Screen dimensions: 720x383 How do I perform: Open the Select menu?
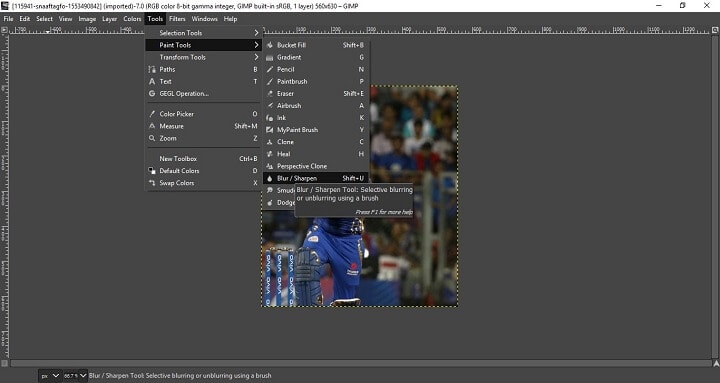tap(45, 19)
